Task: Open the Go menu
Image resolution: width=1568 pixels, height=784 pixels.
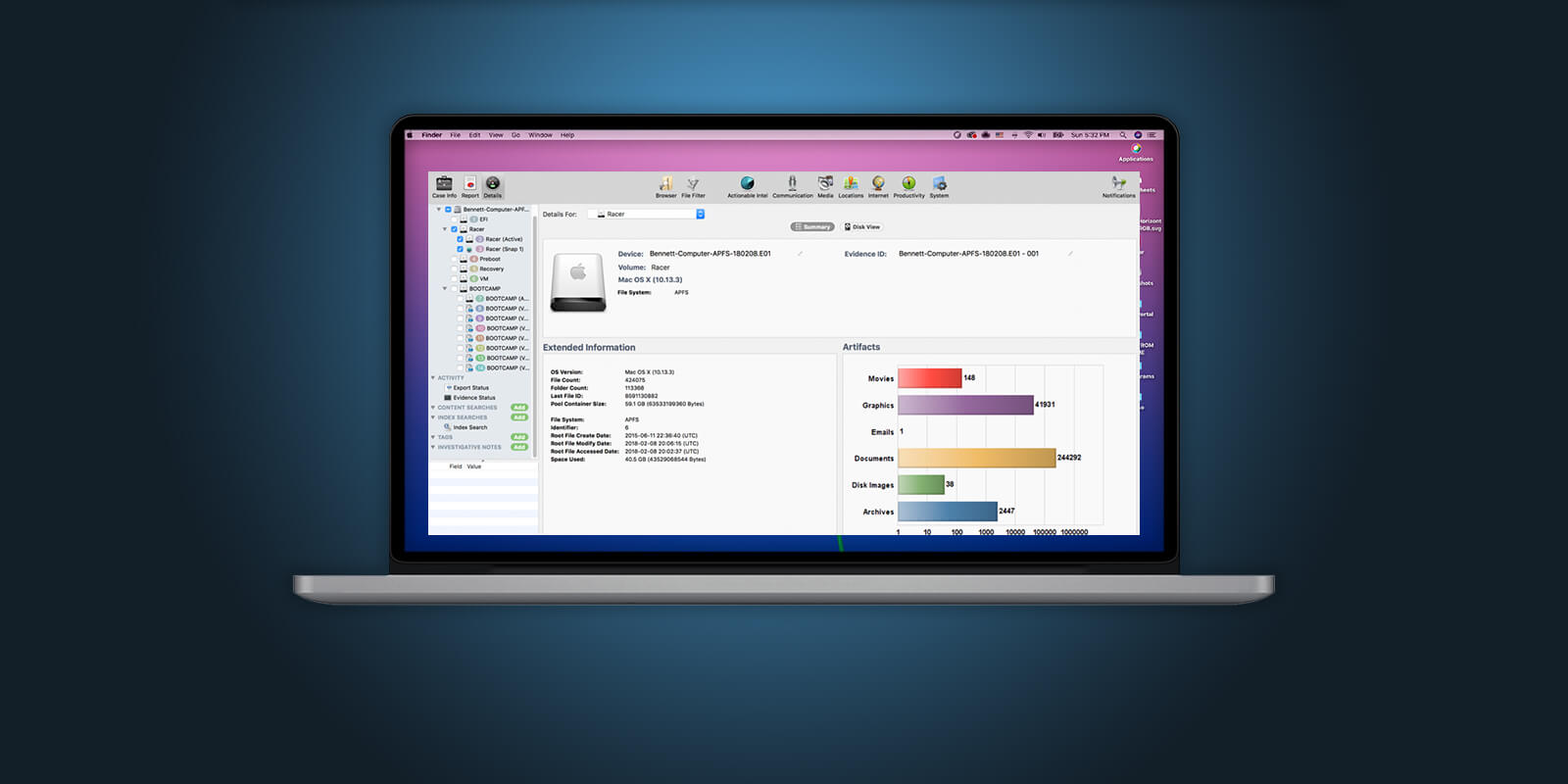Action: 515,135
